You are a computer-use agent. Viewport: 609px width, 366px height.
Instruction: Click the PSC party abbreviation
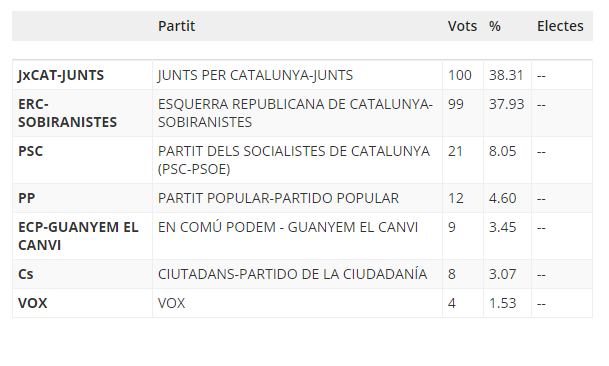tap(30, 151)
